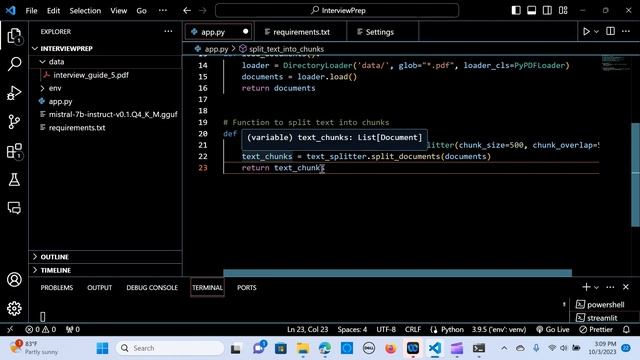Open the Manage gear icon

click(x=14, y=308)
